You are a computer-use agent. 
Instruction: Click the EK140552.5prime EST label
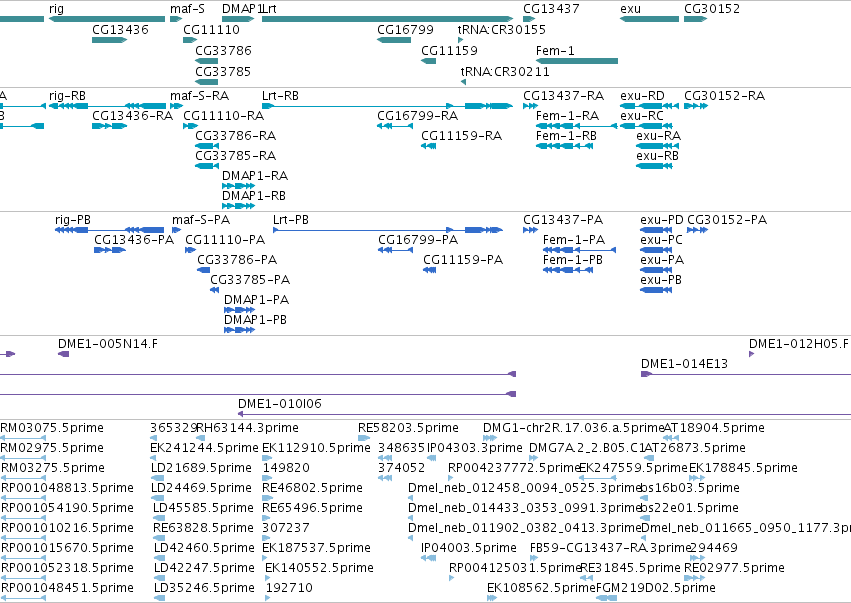[320, 568]
